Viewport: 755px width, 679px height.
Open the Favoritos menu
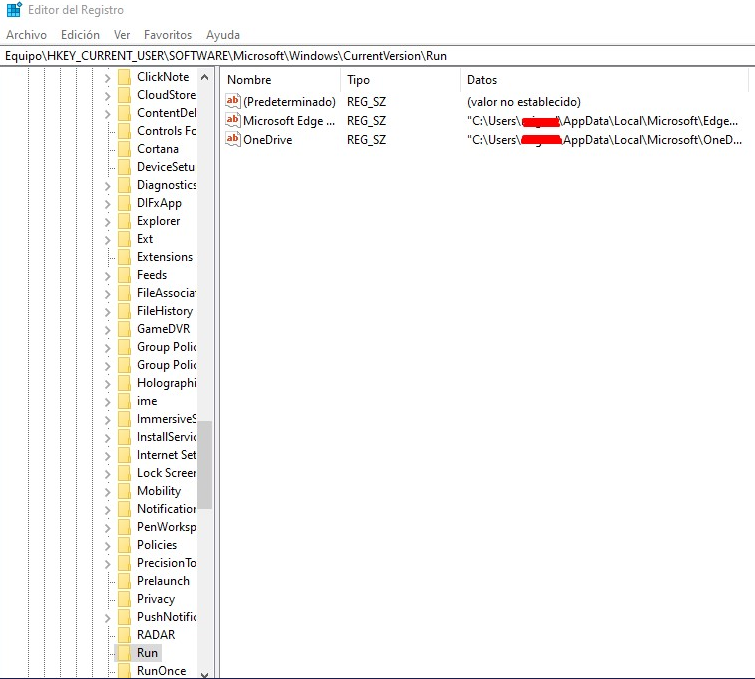tap(168, 35)
